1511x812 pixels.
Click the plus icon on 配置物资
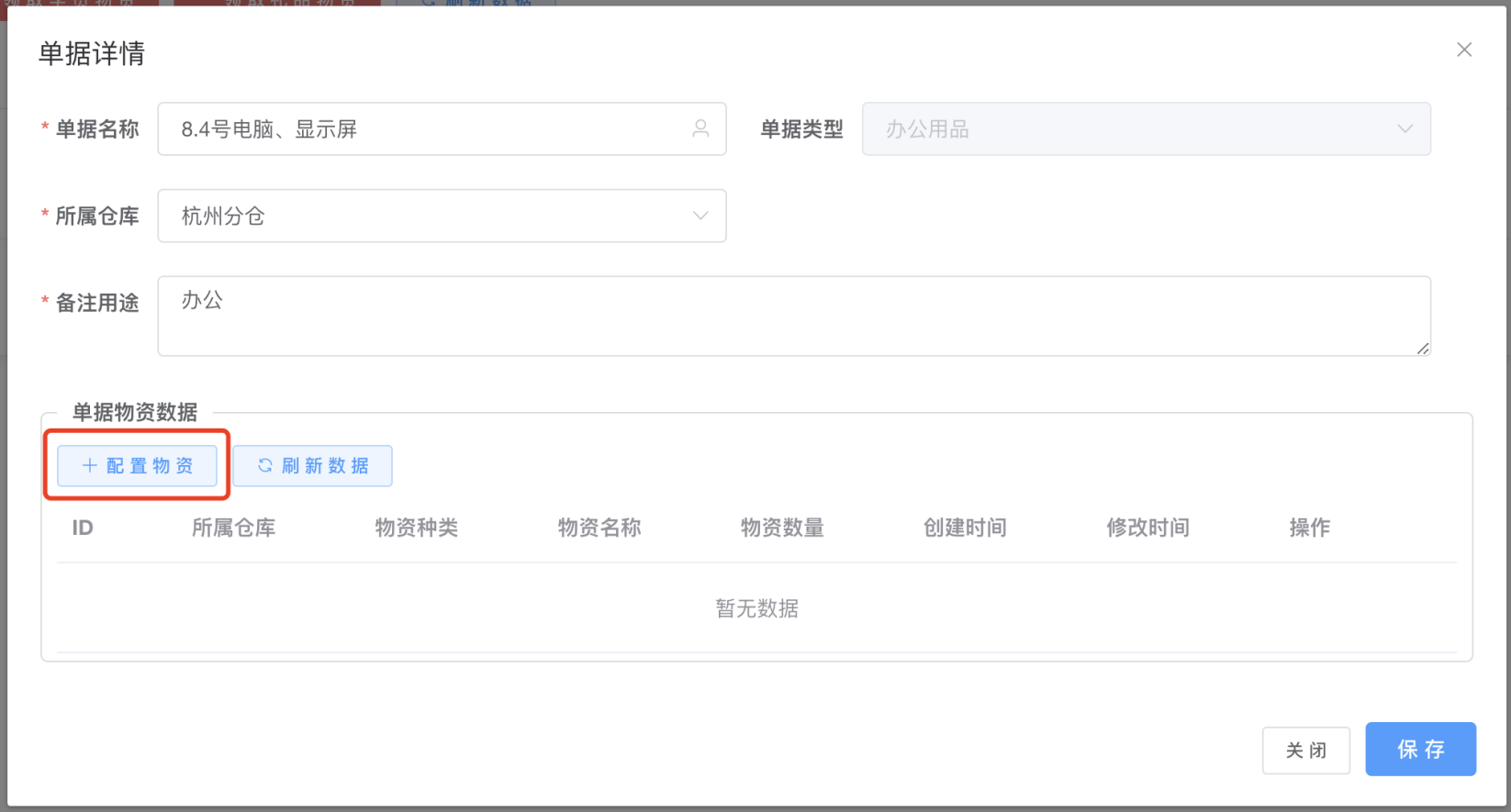click(89, 466)
